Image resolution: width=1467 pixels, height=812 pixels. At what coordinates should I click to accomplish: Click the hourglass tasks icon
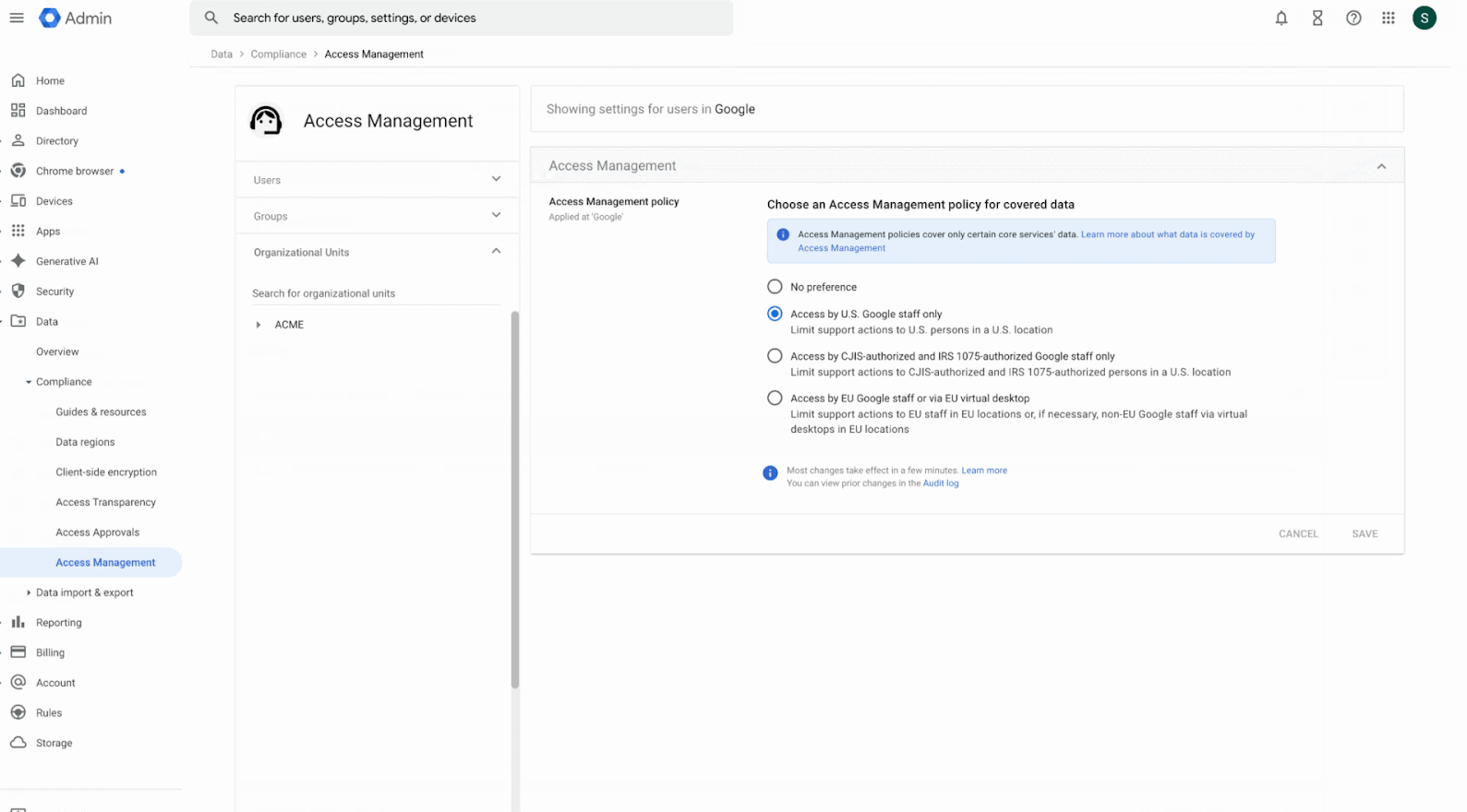(1317, 18)
